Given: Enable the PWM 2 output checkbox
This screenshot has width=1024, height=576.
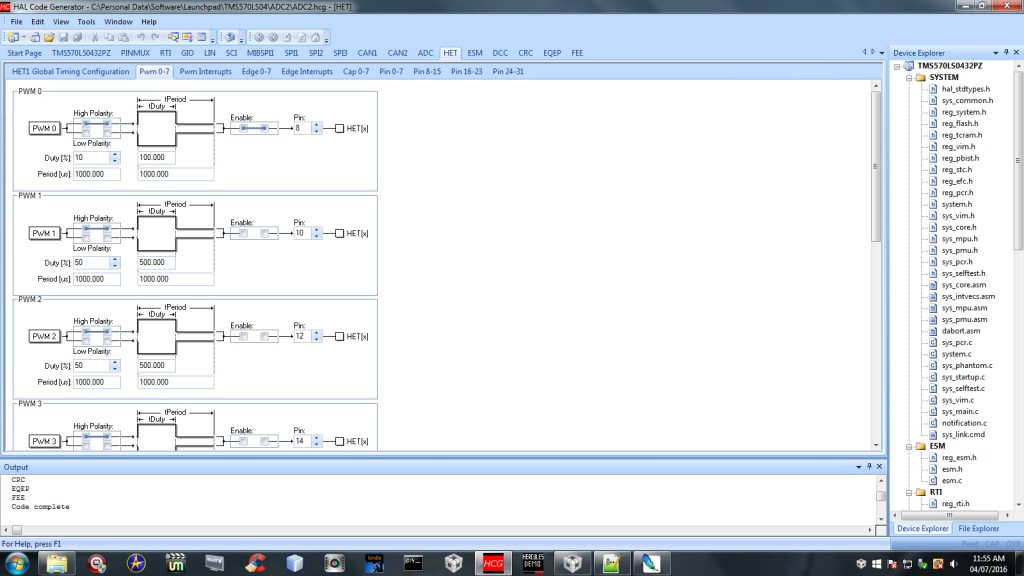Looking at the screenshot, I should 243,336.
